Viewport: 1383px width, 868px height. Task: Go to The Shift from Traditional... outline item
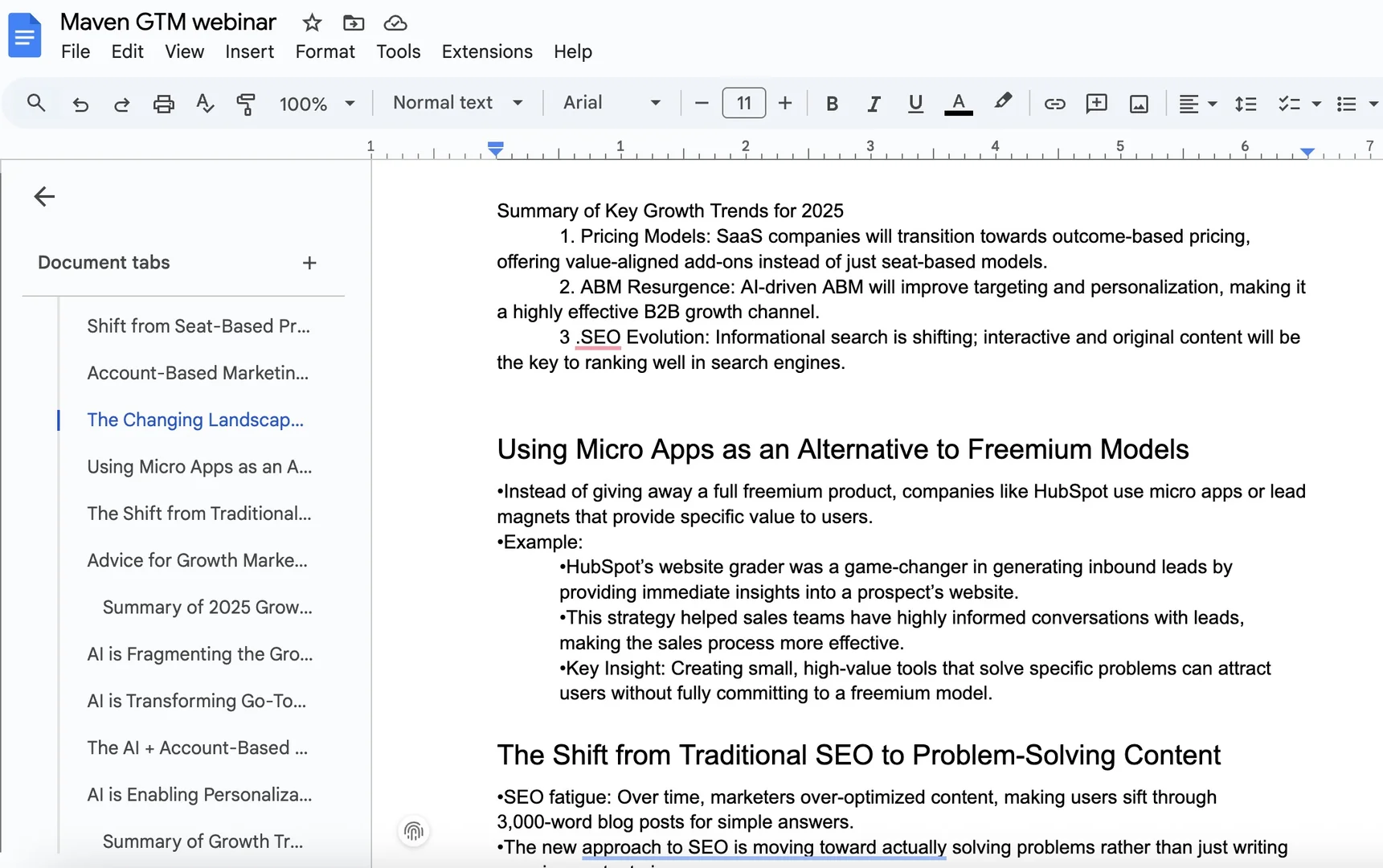pyautogui.click(x=199, y=514)
